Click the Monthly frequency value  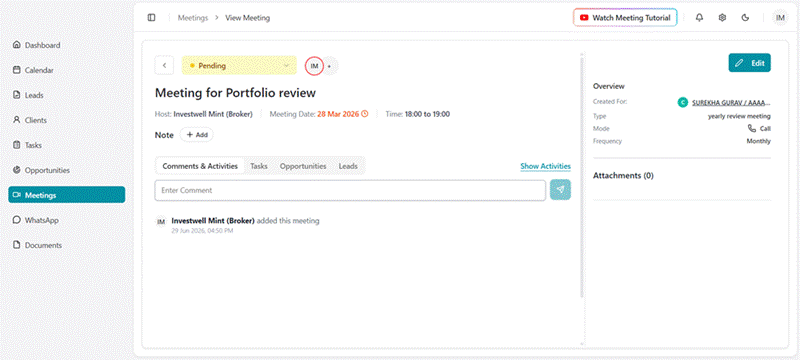tap(759, 141)
